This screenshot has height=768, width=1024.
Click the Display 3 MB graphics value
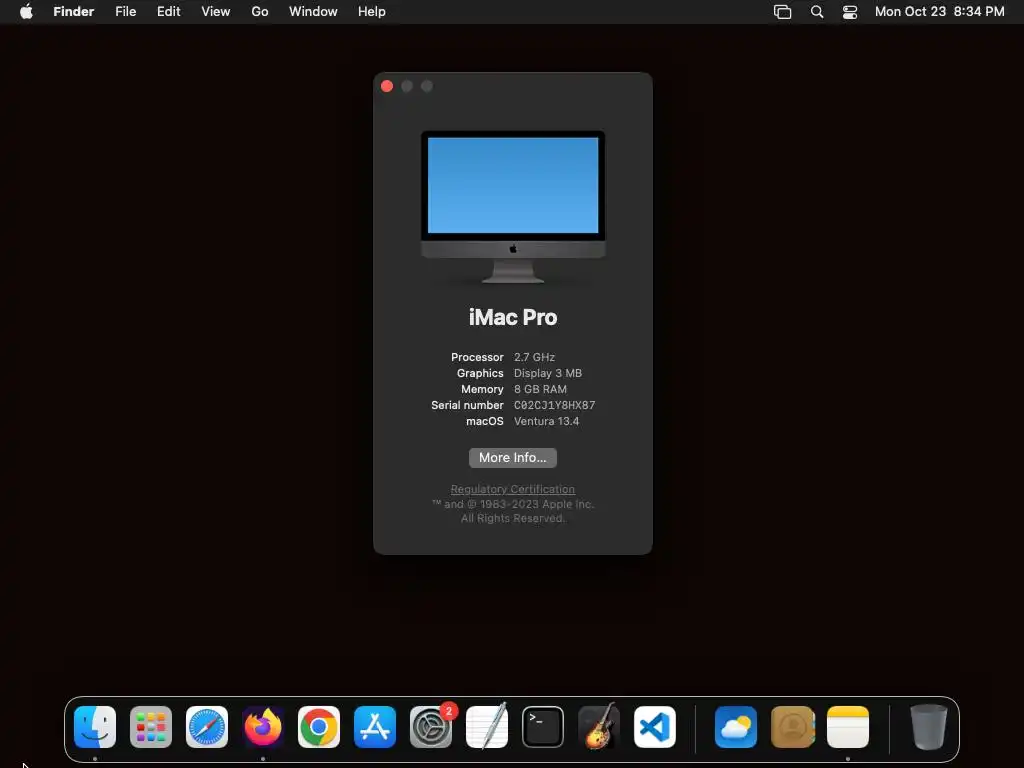tap(548, 373)
